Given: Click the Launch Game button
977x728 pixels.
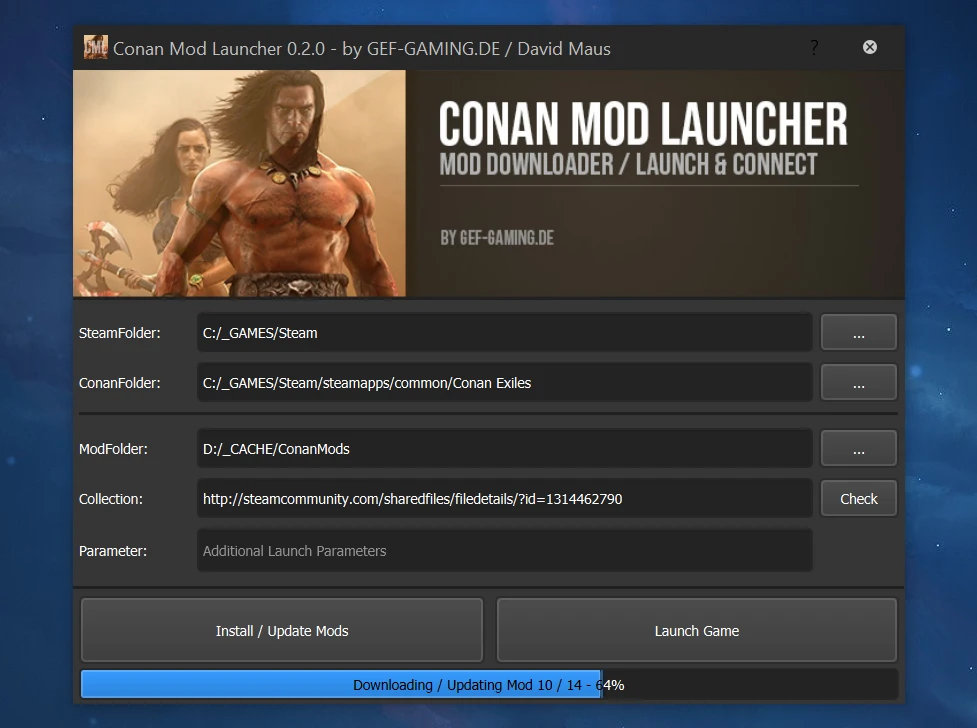Looking at the screenshot, I should [697, 630].
